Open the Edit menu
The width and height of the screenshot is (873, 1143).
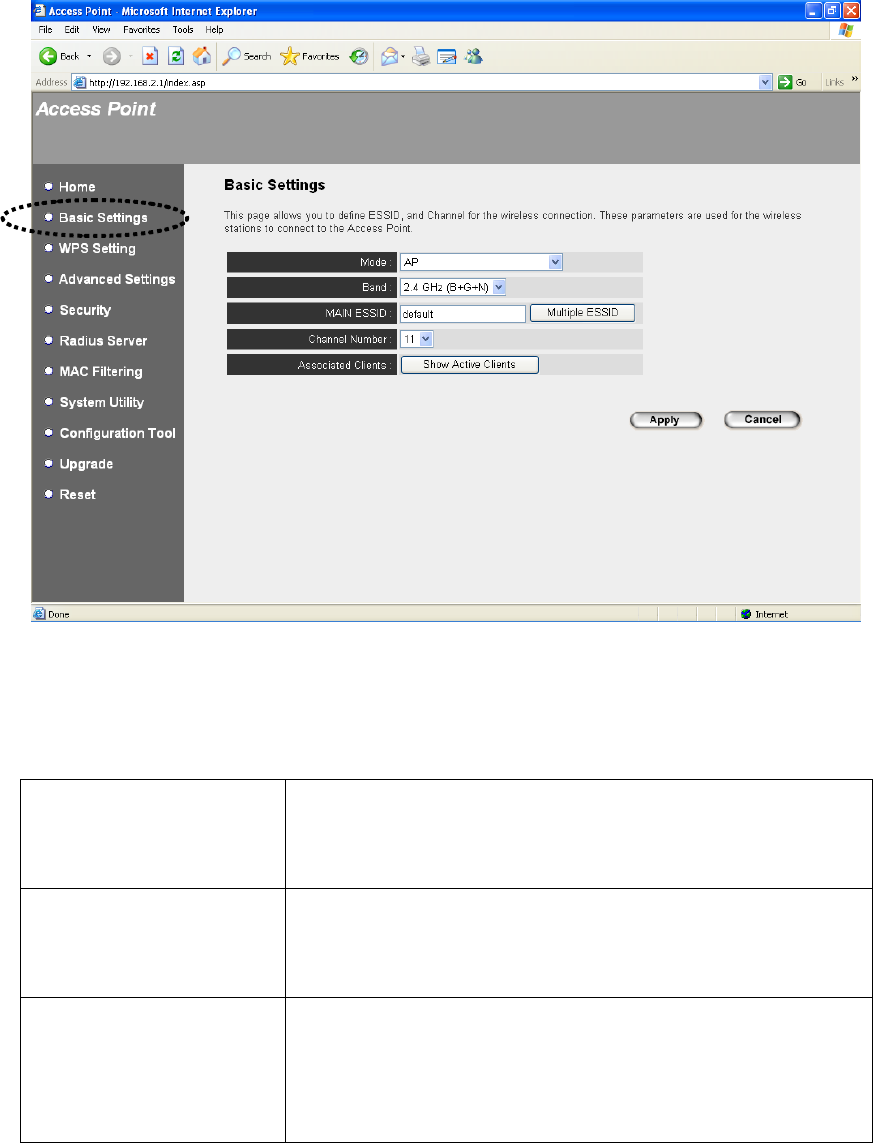point(72,30)
